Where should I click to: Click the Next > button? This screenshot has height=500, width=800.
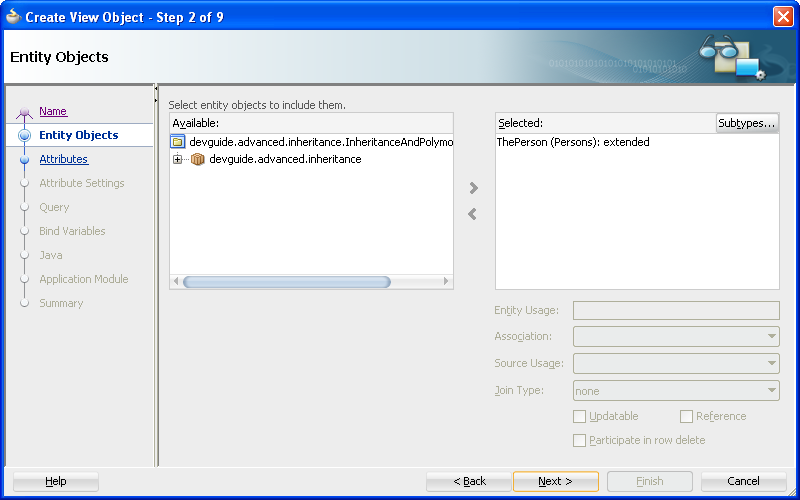coord(556,481)
